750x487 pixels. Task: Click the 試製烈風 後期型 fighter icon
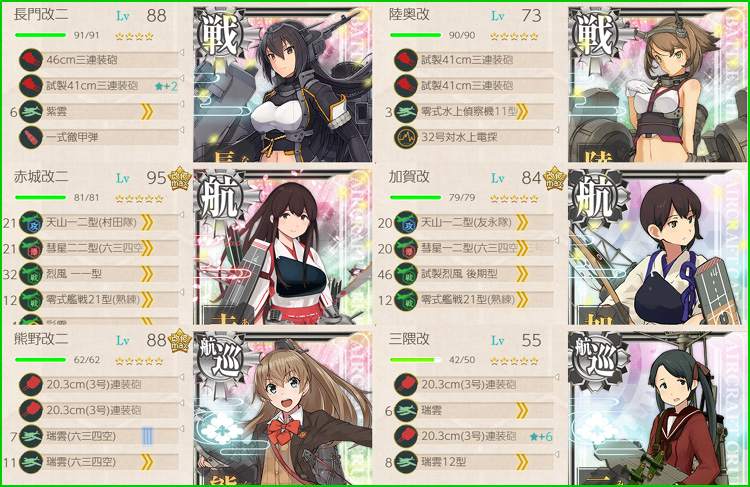click(x=406, y=274)
